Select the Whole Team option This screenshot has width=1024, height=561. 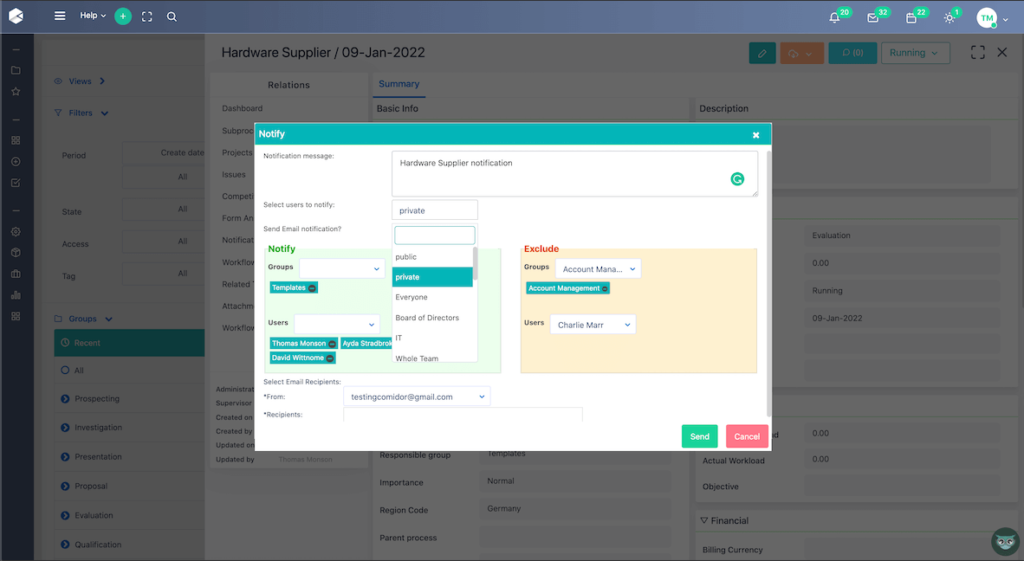[432, 357]
